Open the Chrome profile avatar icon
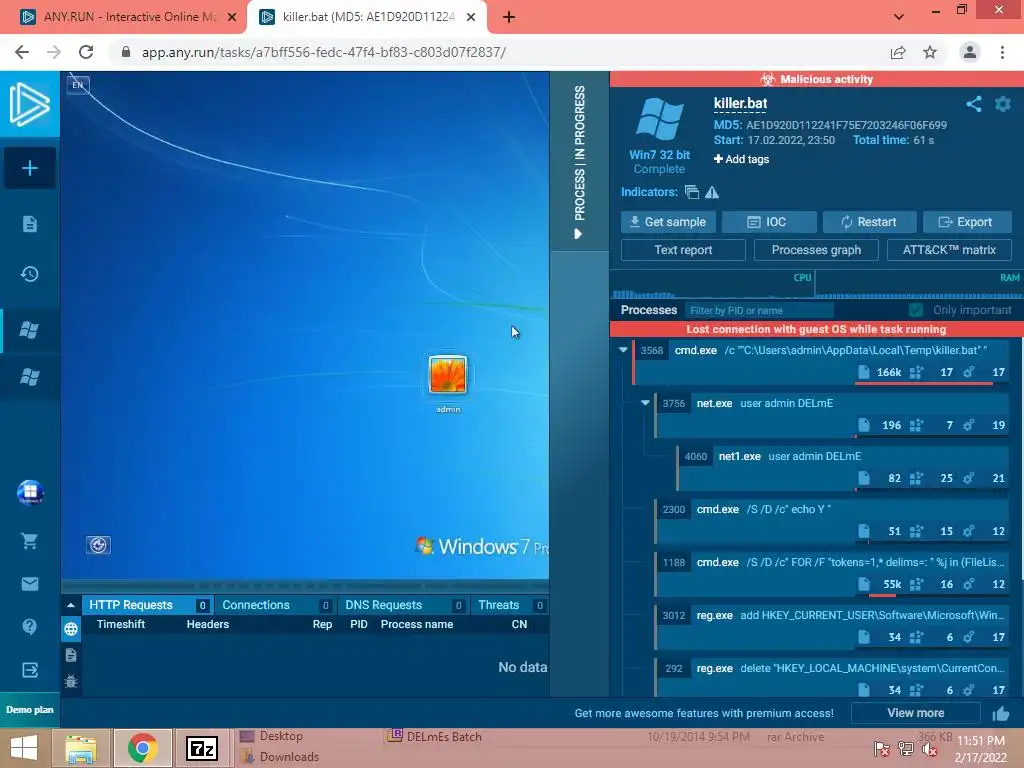1024x768 pixels. coord(970,52)
